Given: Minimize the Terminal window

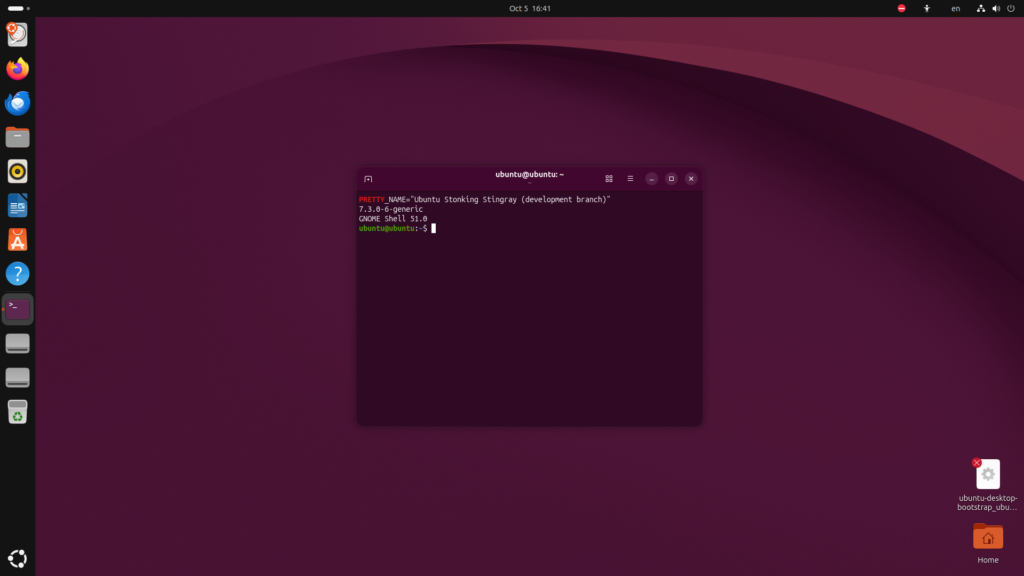Looking at the screenshot, I should (651, 179).
